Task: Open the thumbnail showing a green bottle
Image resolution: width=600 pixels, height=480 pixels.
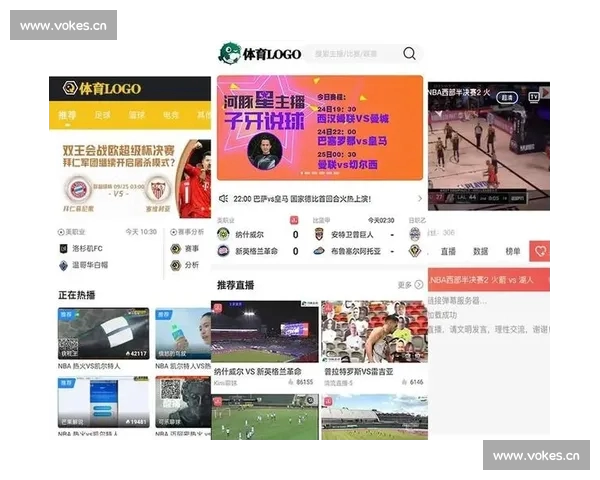Action: coord(183,333)
